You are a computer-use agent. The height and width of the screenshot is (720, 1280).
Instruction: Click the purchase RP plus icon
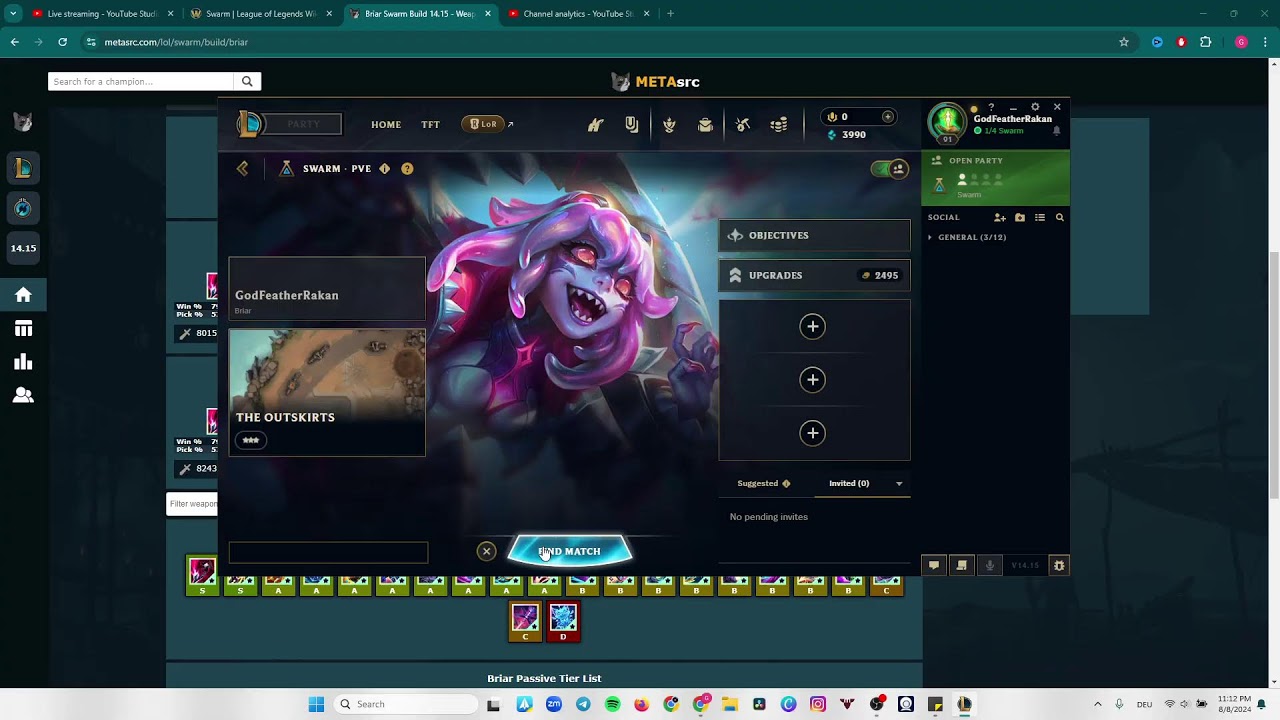click(x=887, y=117)
